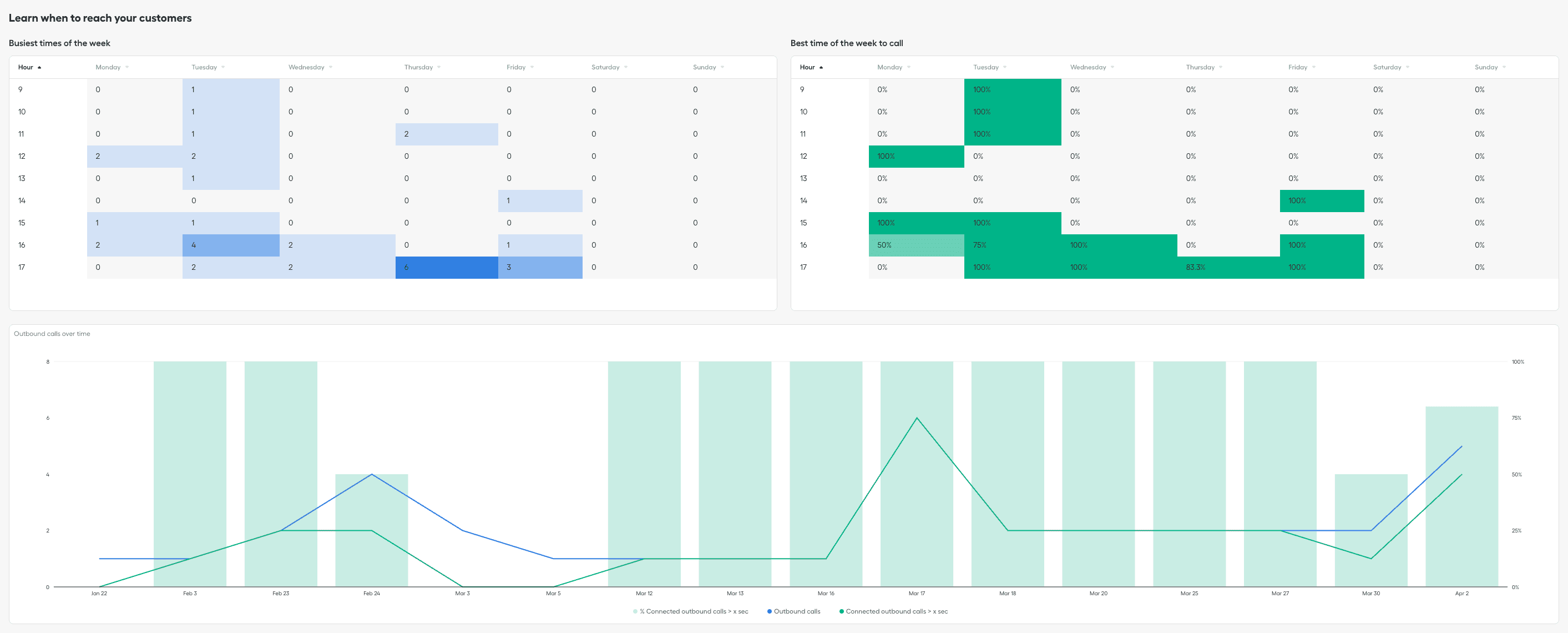Screen dimensions: 1568x633
Task: Sort Busiest times table by Saturday header
Action: point(605,68)
